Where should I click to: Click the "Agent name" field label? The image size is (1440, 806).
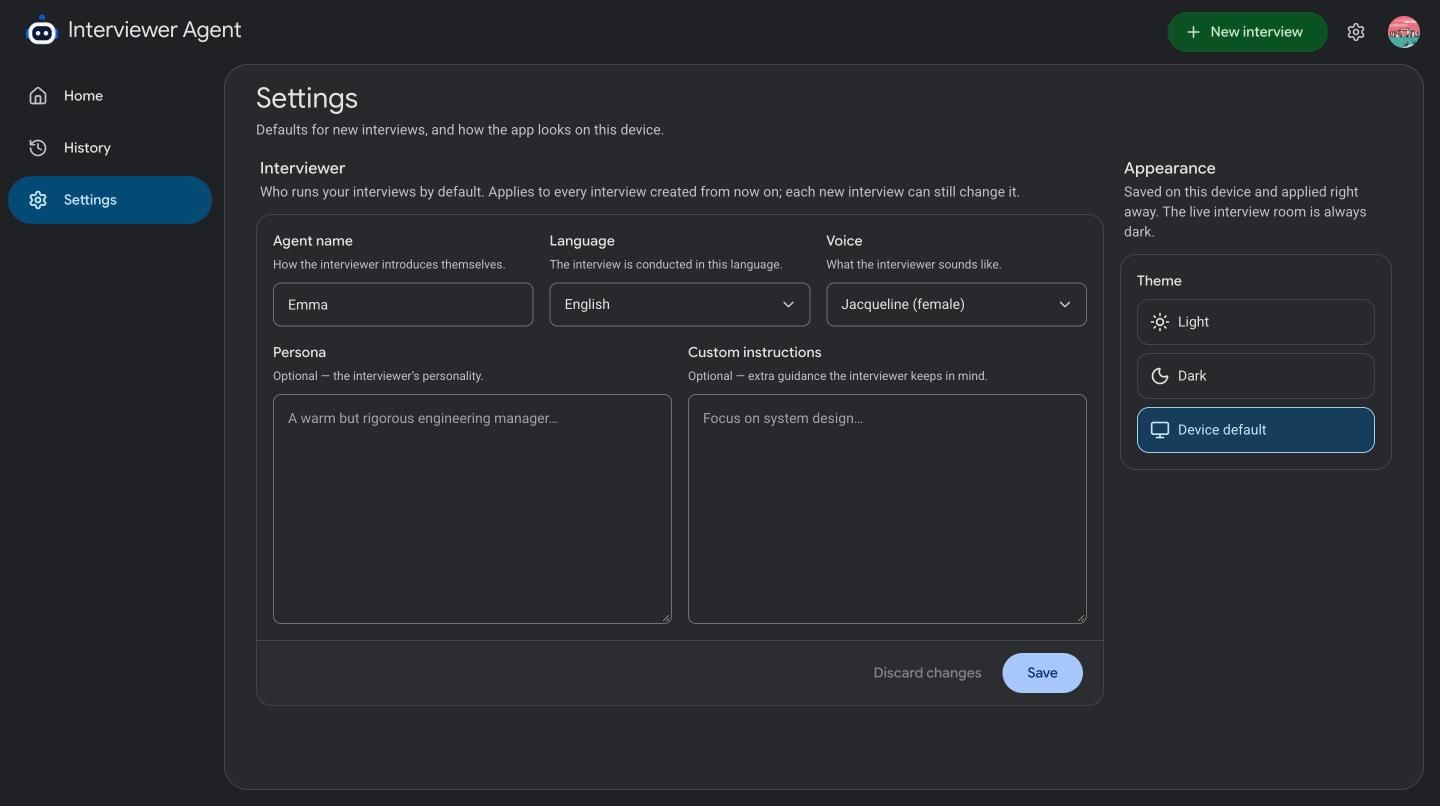313,241
